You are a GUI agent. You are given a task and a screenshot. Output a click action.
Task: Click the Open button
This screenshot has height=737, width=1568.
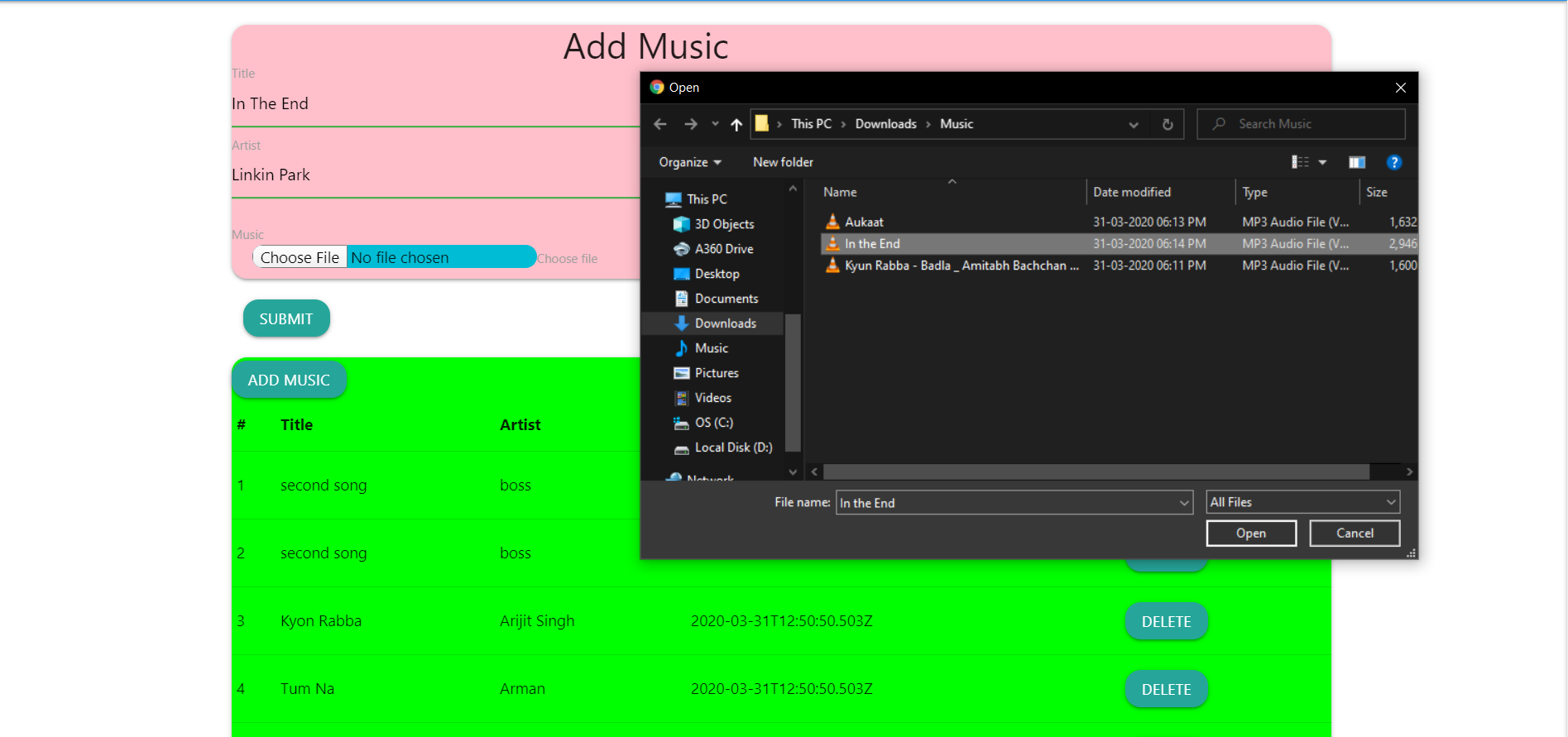(1251, 534)
